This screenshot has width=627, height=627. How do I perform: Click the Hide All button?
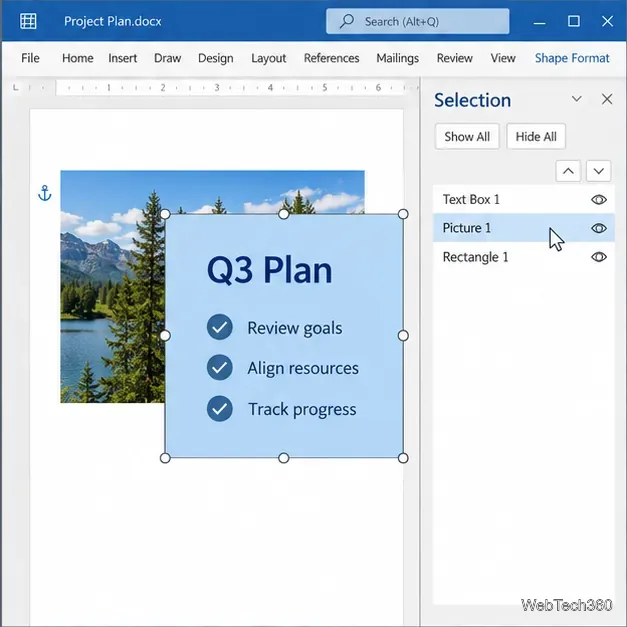536,136
